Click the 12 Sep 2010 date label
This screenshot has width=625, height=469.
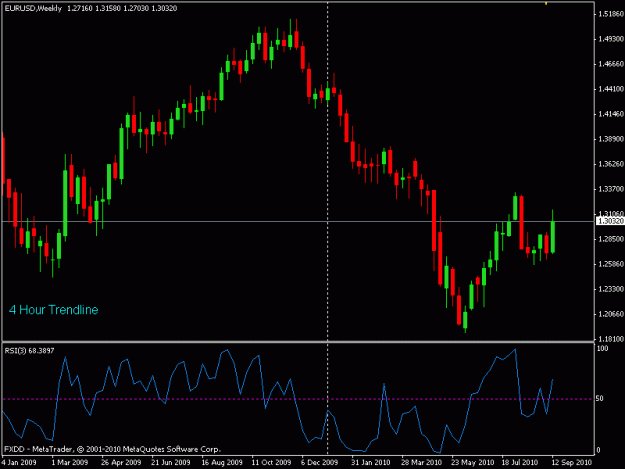(x=572, y=463)
